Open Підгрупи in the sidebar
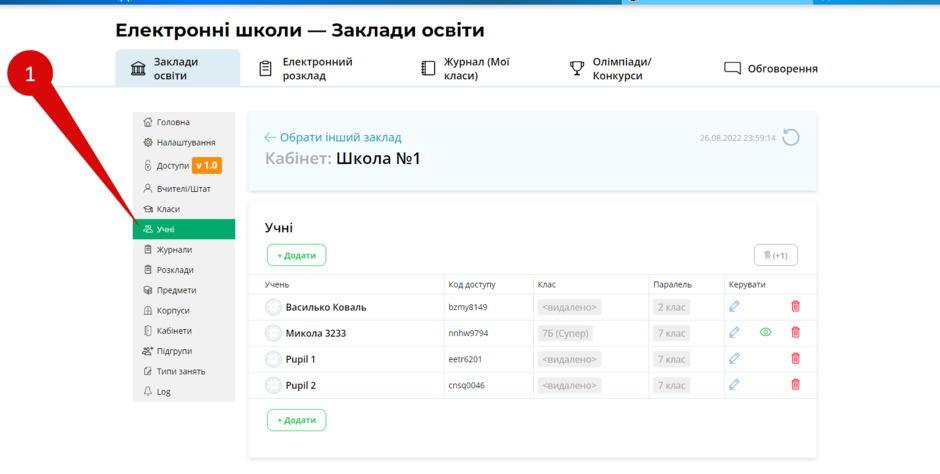Screen dimensions: 940x474 tap(183, 351)
